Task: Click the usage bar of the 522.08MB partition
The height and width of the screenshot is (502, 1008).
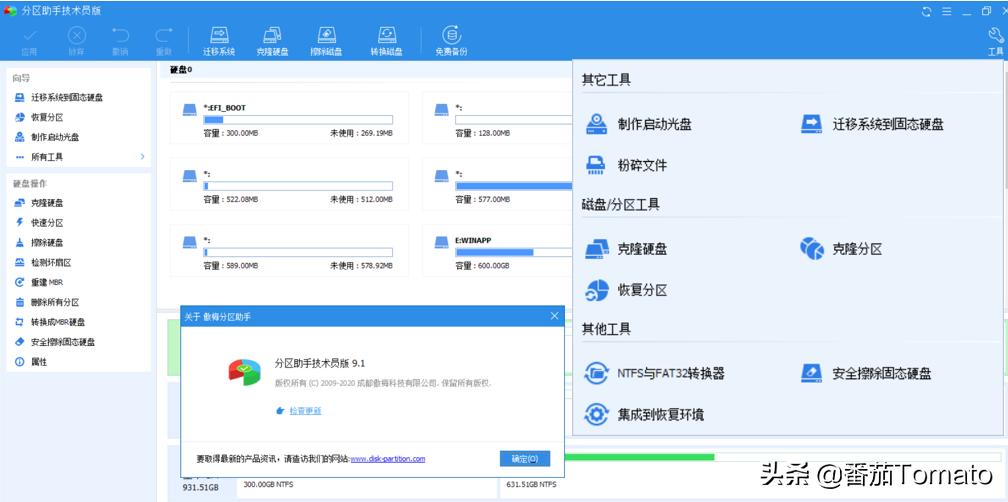Action: (x=298, y=186)
